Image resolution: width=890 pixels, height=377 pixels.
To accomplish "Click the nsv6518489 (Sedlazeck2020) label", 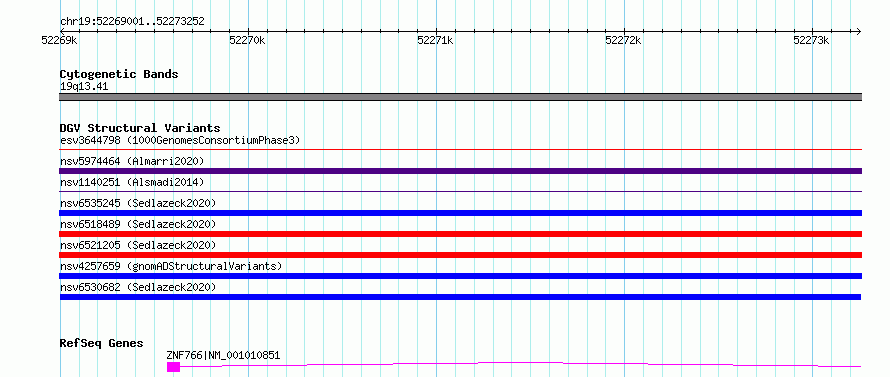I will (138, 224).
